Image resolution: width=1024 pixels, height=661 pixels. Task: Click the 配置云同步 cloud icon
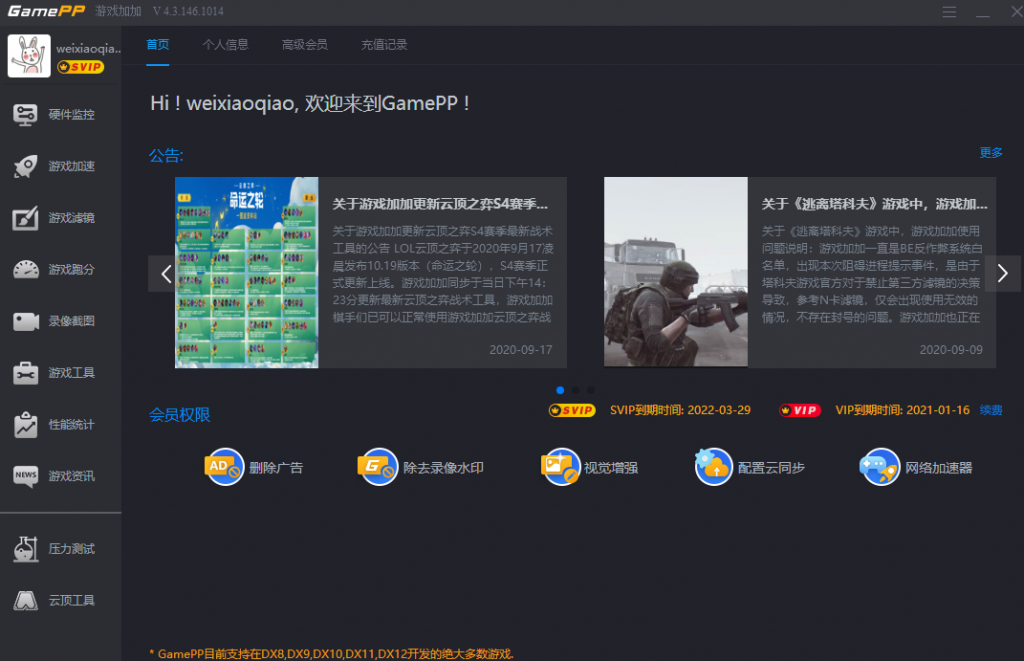coord(713,467)
